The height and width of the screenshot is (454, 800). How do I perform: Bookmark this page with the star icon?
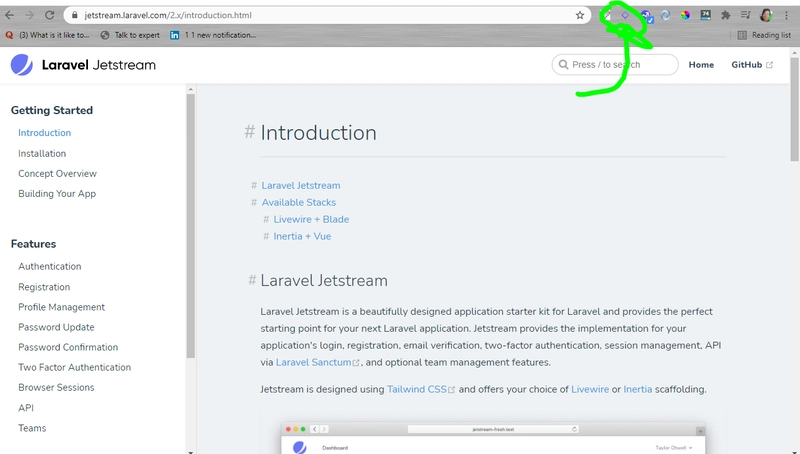[580, 15]
